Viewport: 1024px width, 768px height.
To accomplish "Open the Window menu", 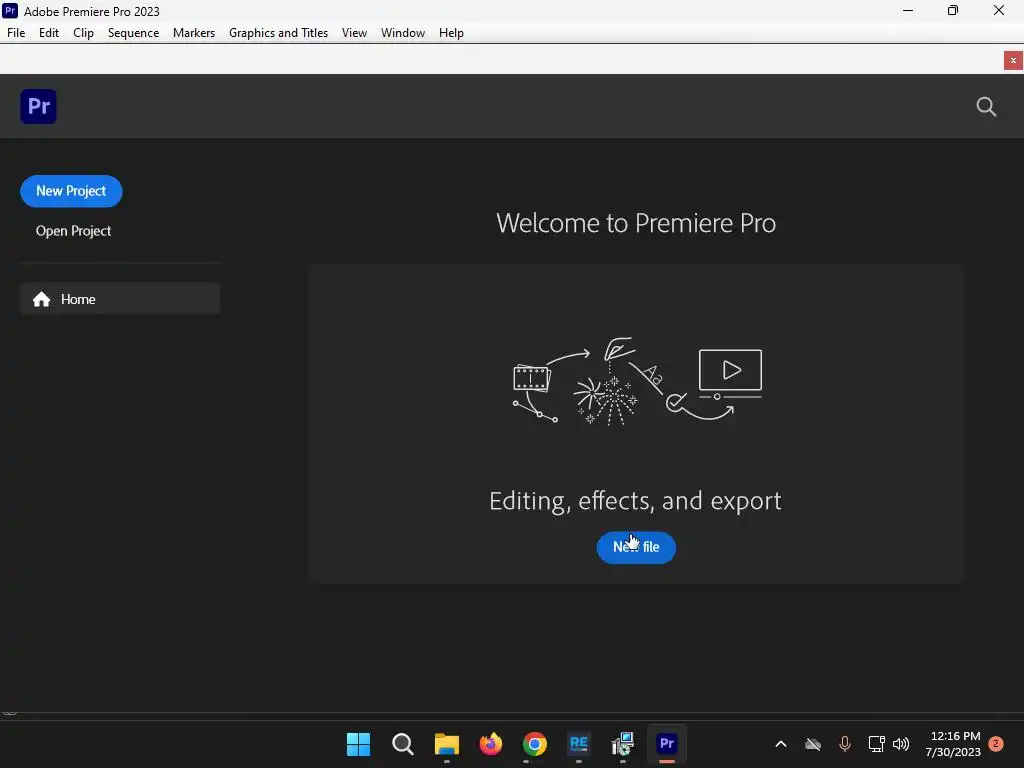I will pyautogui.click(x=403, y=33).
